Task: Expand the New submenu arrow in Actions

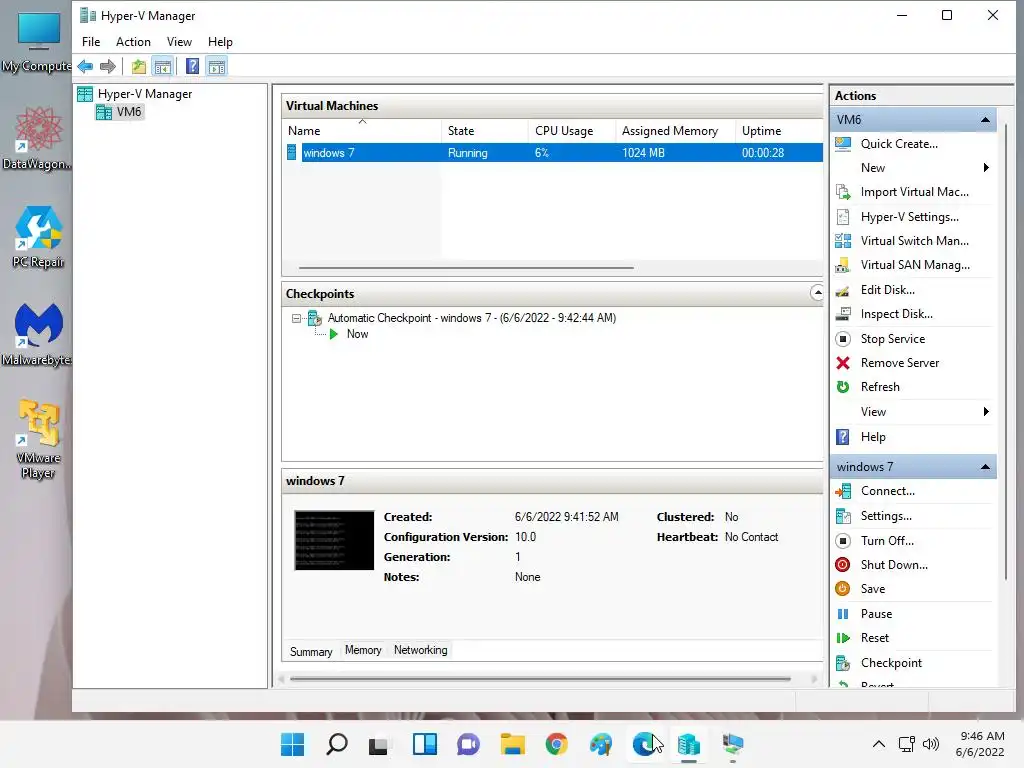Action: (x=986, y=168)
